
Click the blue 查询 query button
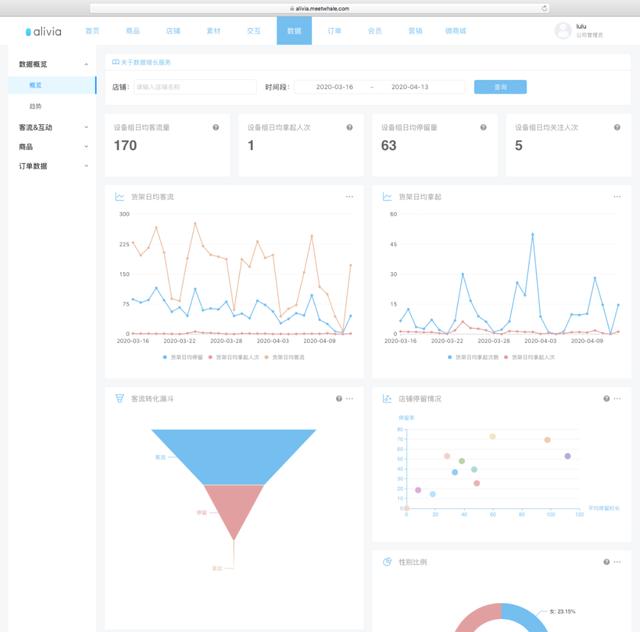coord(500,87)
